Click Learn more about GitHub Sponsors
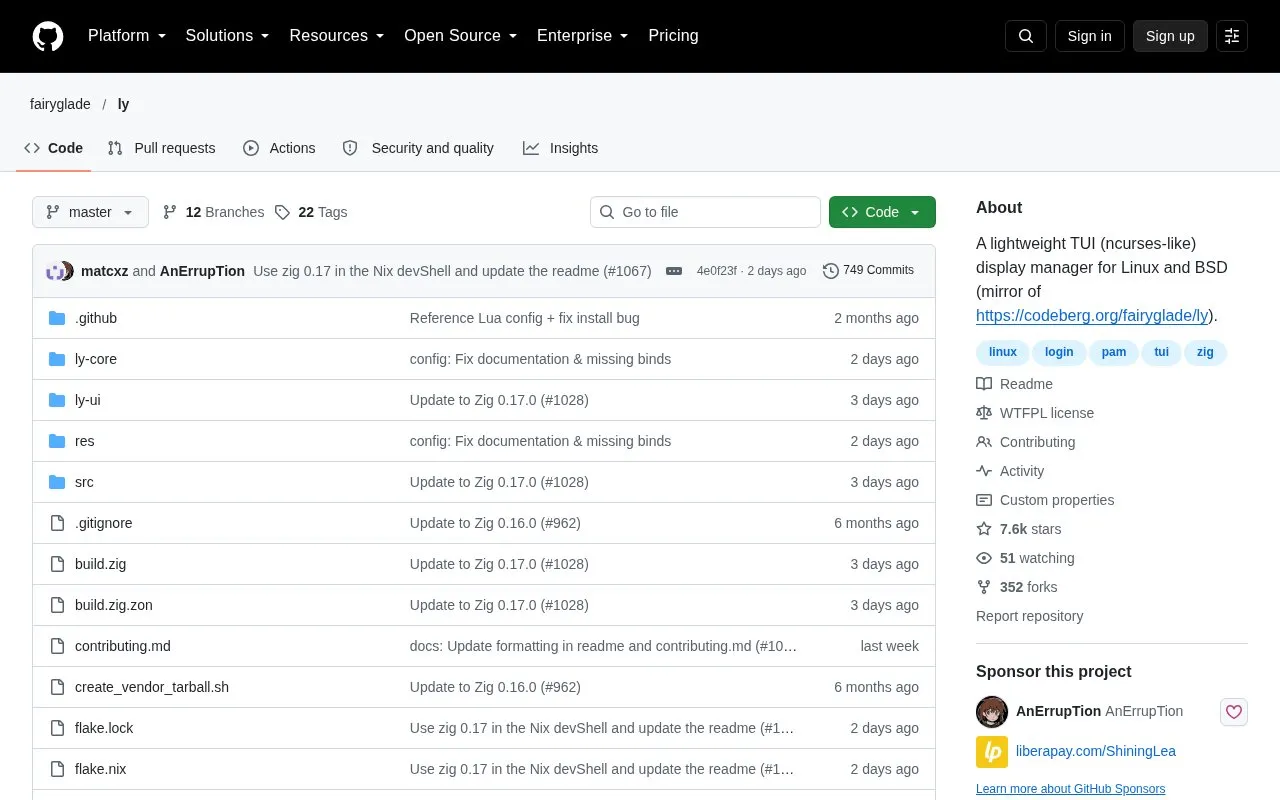Image resolution: width=1280 pixels, height=800 pixels. pyautogui.click(x=1070, y=789)
